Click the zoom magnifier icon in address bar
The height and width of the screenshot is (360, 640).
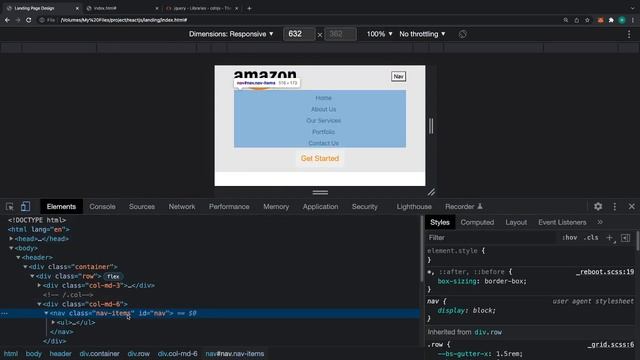click(x=566, y=20)
